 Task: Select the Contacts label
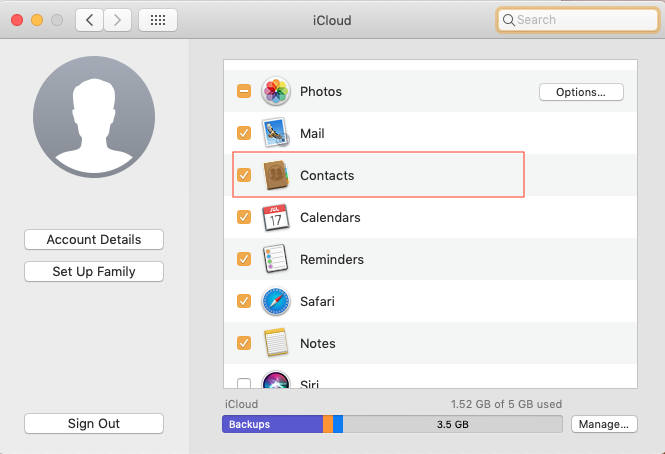click(327, 175)
